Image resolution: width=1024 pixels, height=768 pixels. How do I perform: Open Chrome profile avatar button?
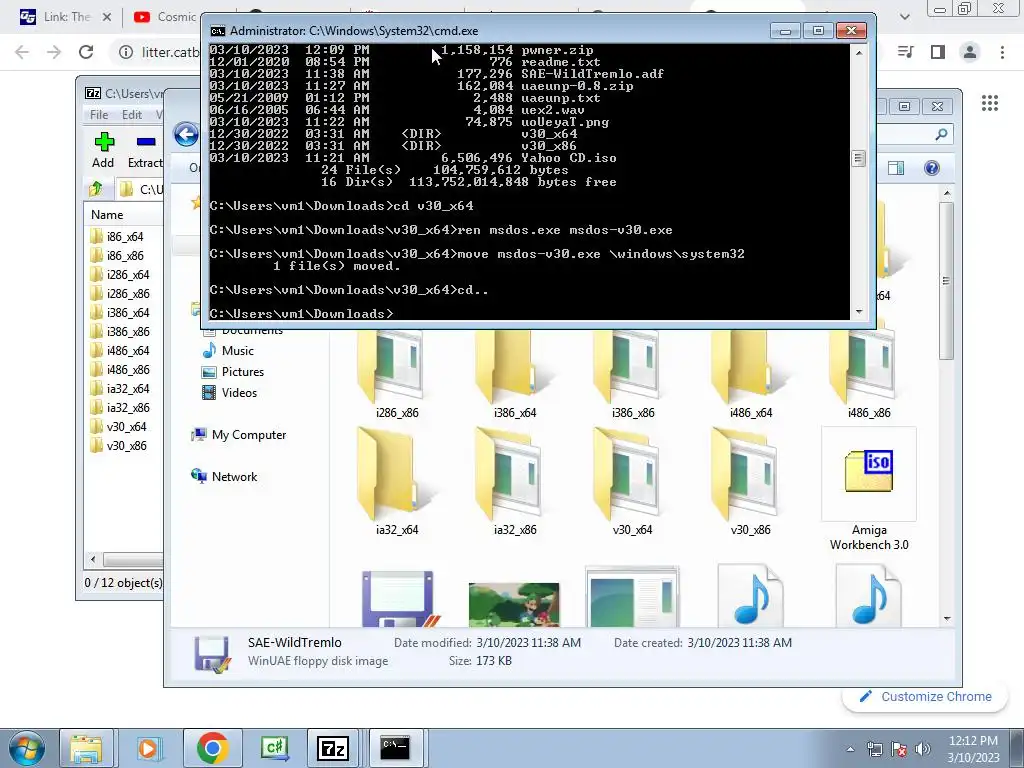click(x=970, y=52)
